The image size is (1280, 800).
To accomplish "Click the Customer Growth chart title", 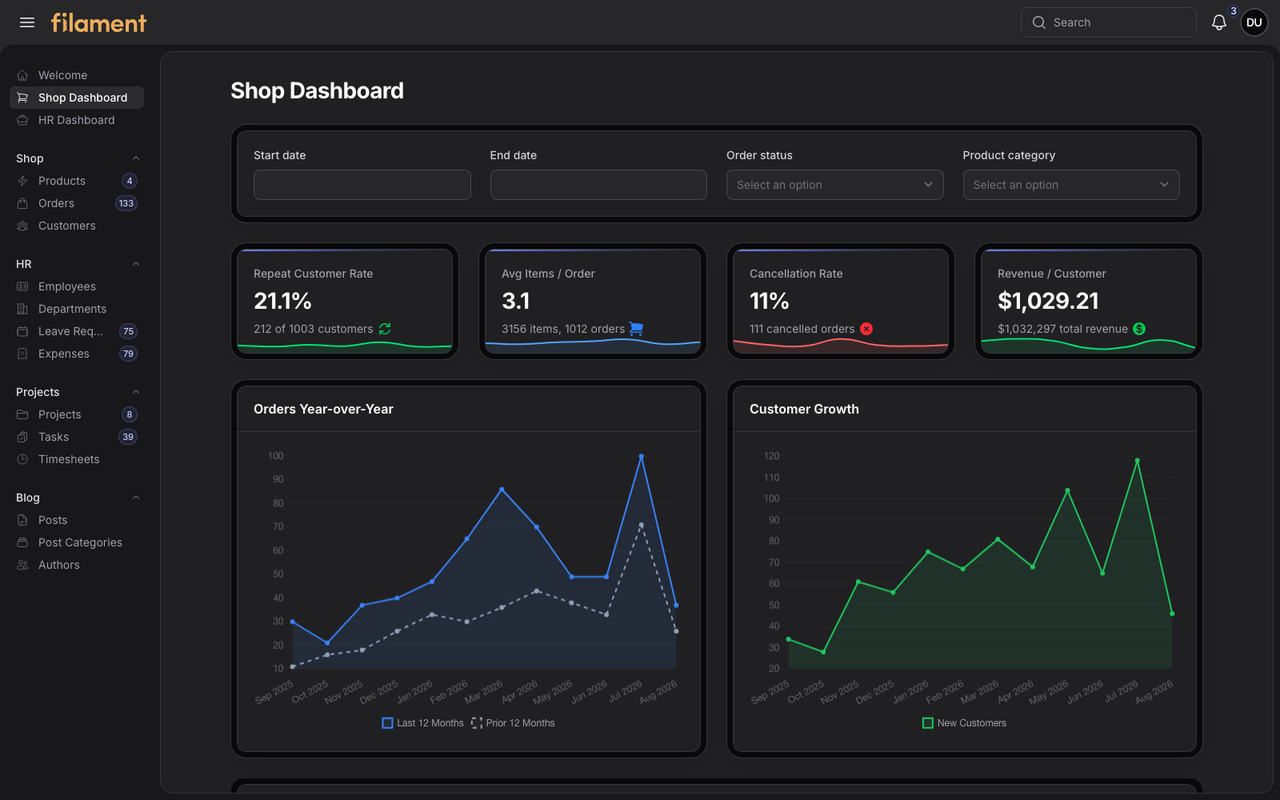I will coord(804,409).
